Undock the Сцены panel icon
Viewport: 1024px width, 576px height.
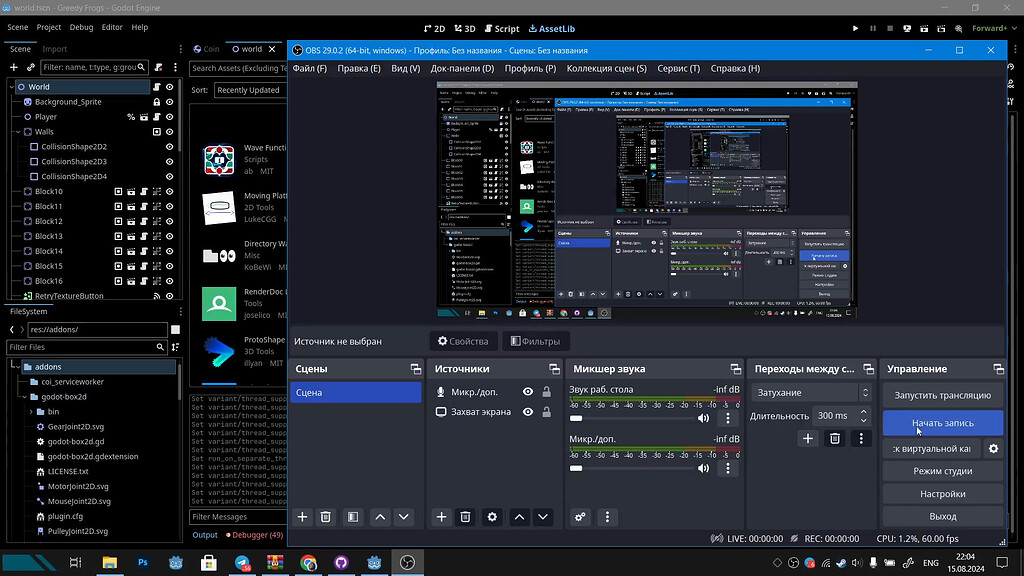click(415, 369)
